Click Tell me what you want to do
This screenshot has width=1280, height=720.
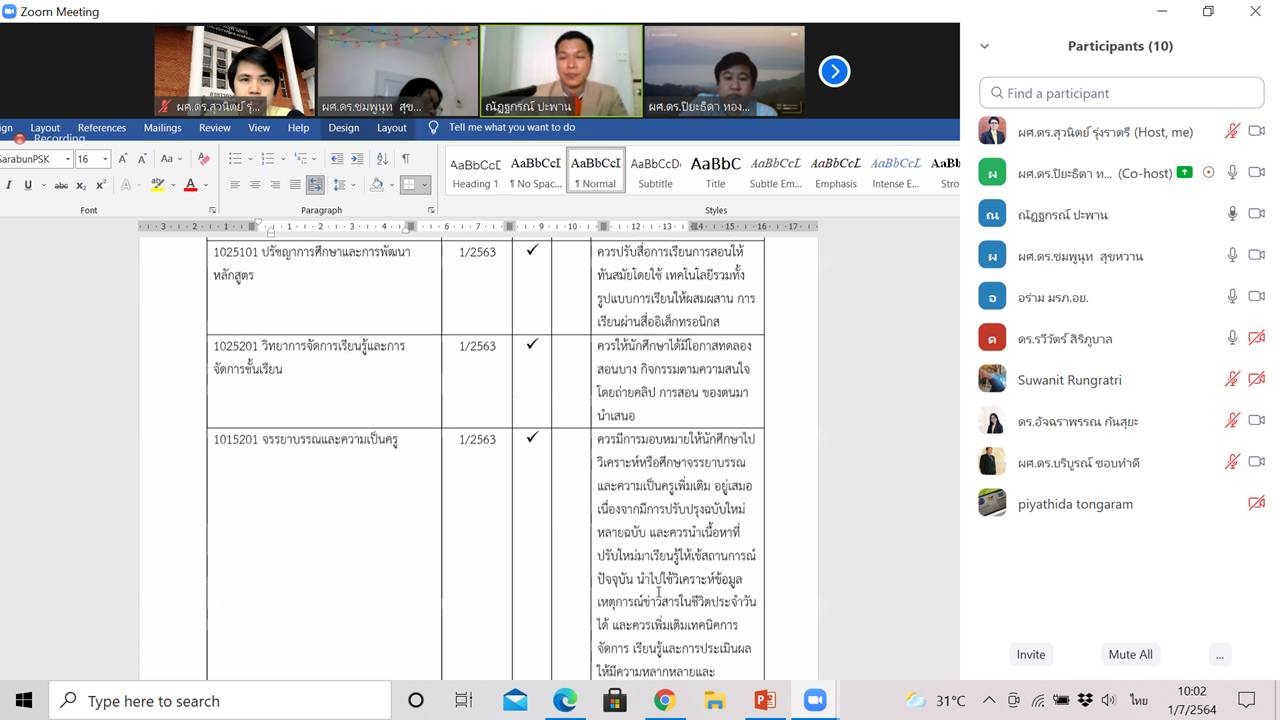pyautogui.click(x=512, y=128)
